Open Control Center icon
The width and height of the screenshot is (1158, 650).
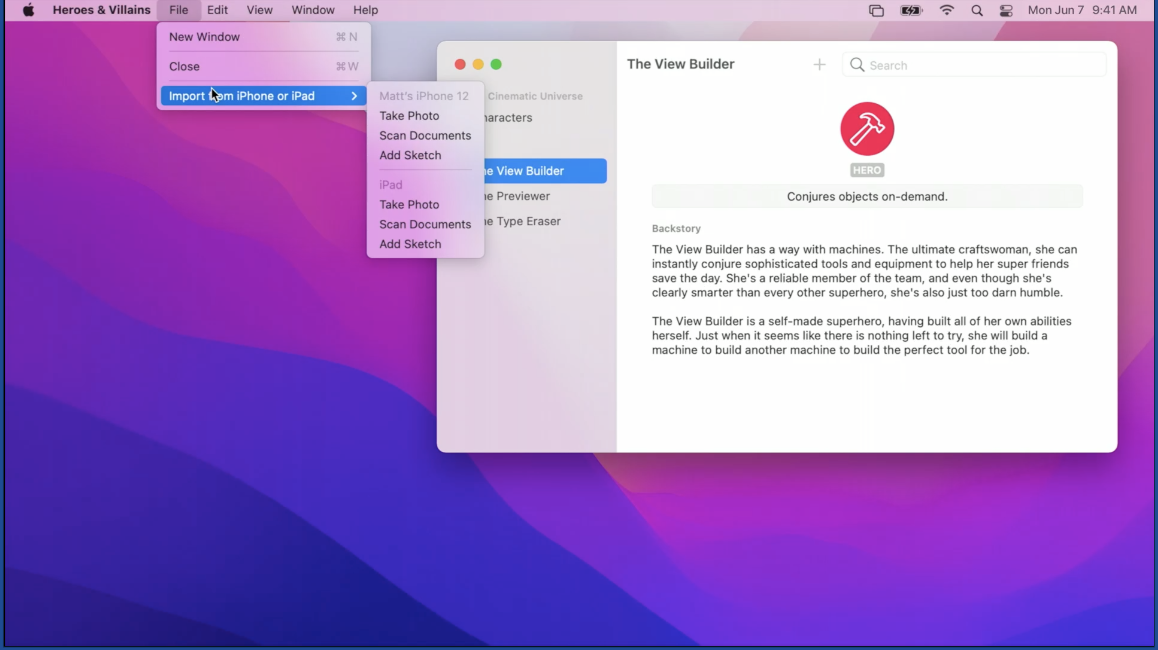click(1006, 10)
